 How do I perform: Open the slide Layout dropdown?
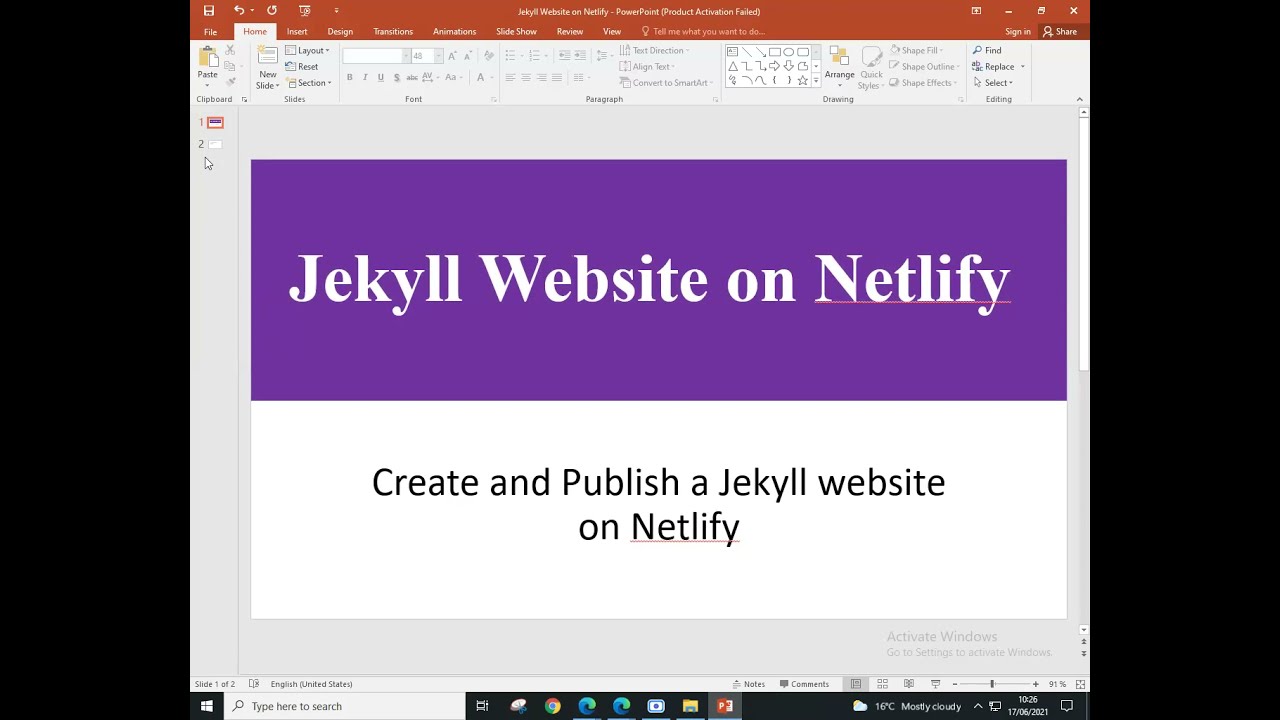(x=307, y=51)
